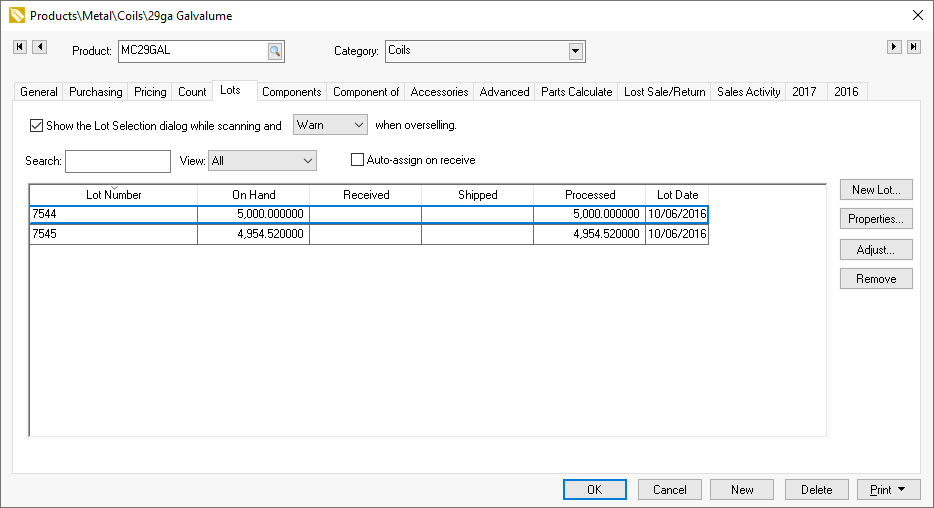Open the Components tab
934x508 pixels.
click(x=291, y=92)
